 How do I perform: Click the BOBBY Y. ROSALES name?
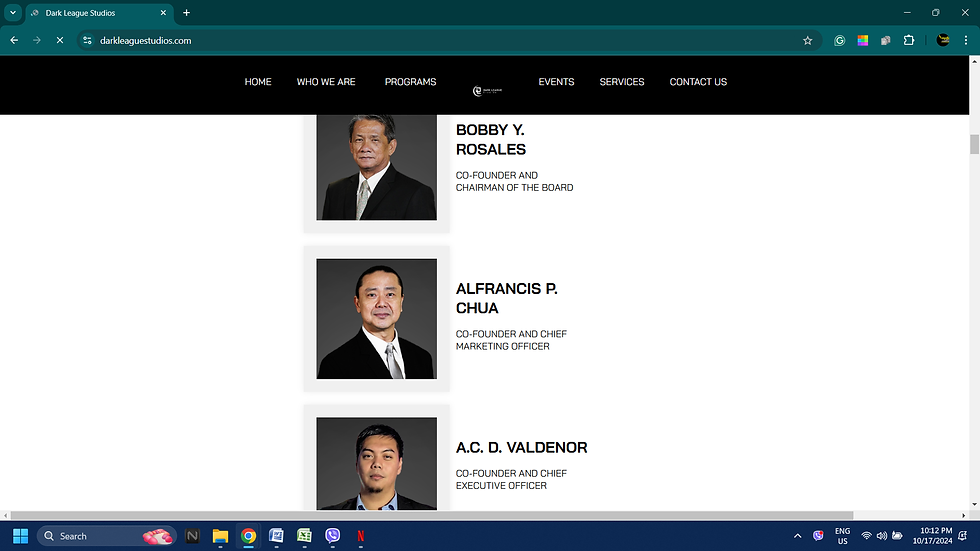click(491, 139)
